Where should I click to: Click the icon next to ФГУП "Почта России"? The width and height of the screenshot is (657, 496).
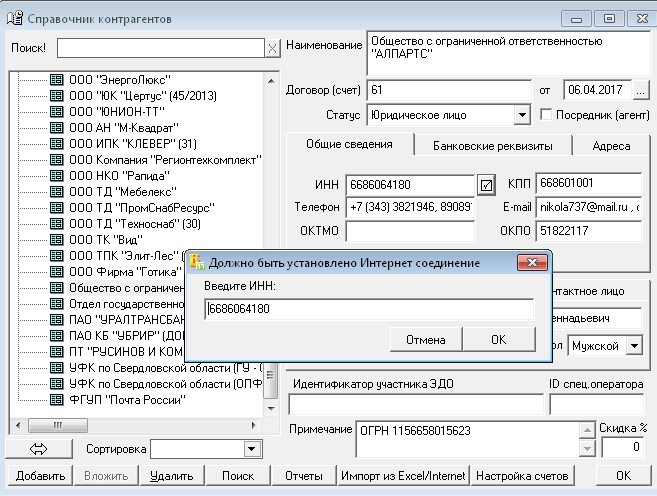point(56,399)
